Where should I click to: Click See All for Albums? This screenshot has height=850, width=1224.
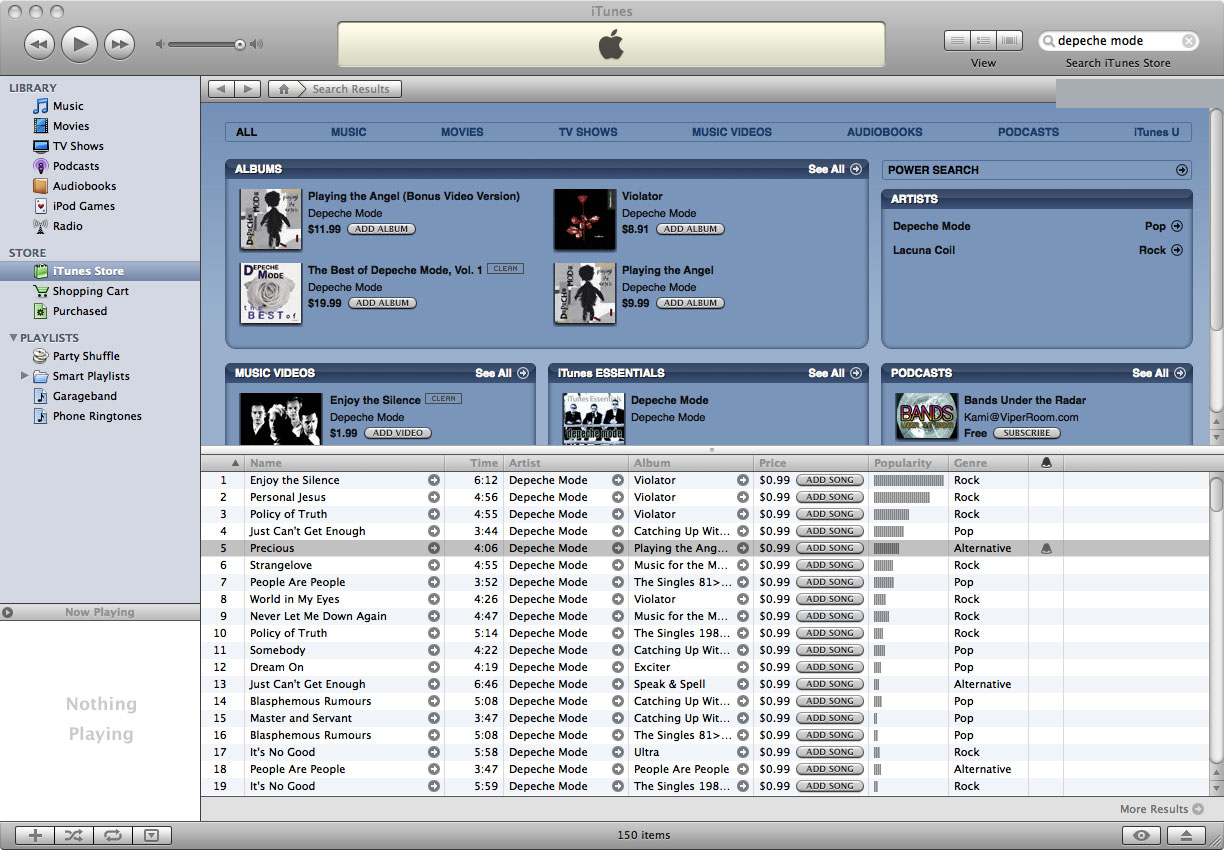click(835, 169)
